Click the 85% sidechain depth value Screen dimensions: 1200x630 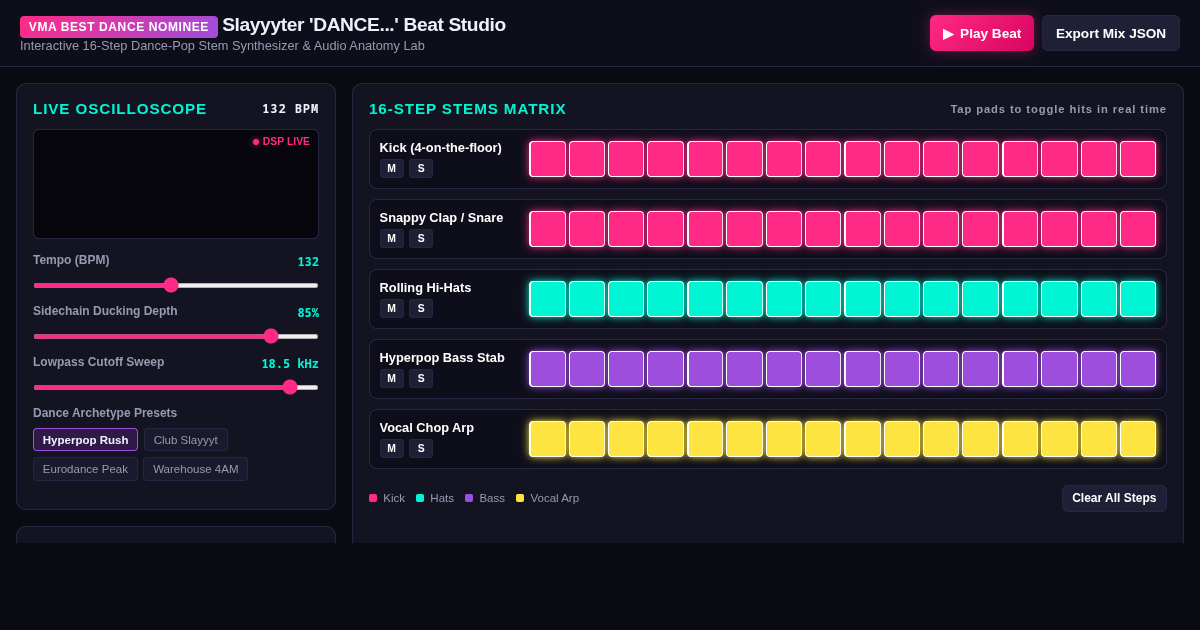pos(308,313)
